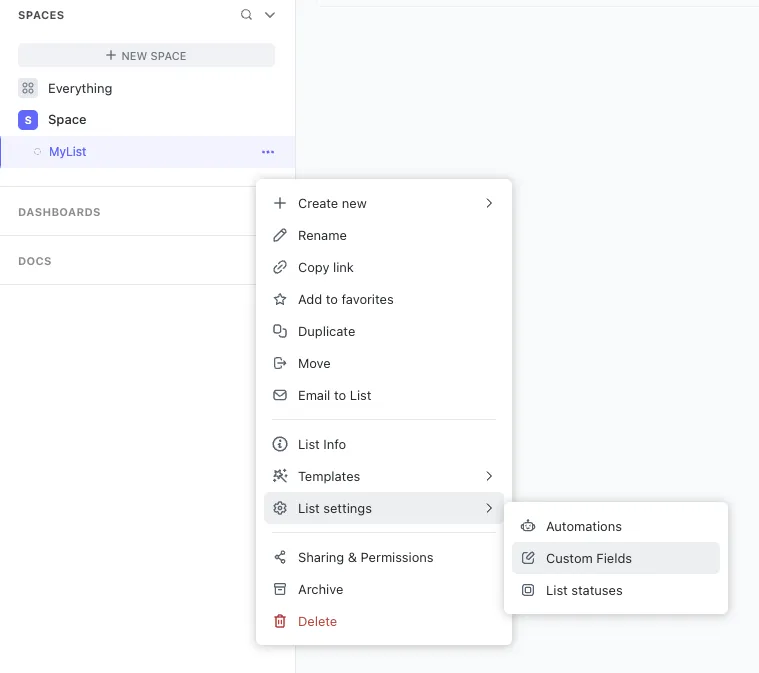Choose List statuses in the submenu
Viewport: 759px width, 673px height.
coord(616,590)
